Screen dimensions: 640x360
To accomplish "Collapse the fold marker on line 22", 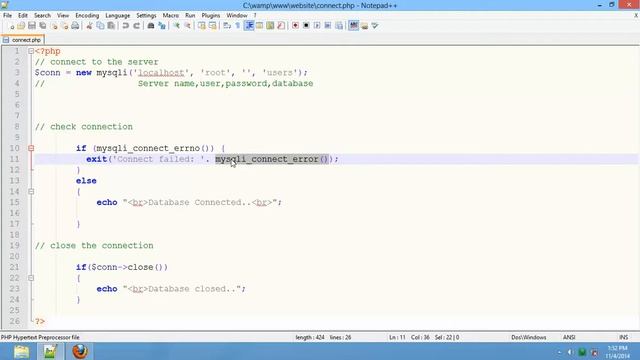I will pyautogui.click(x=31, y=278).
